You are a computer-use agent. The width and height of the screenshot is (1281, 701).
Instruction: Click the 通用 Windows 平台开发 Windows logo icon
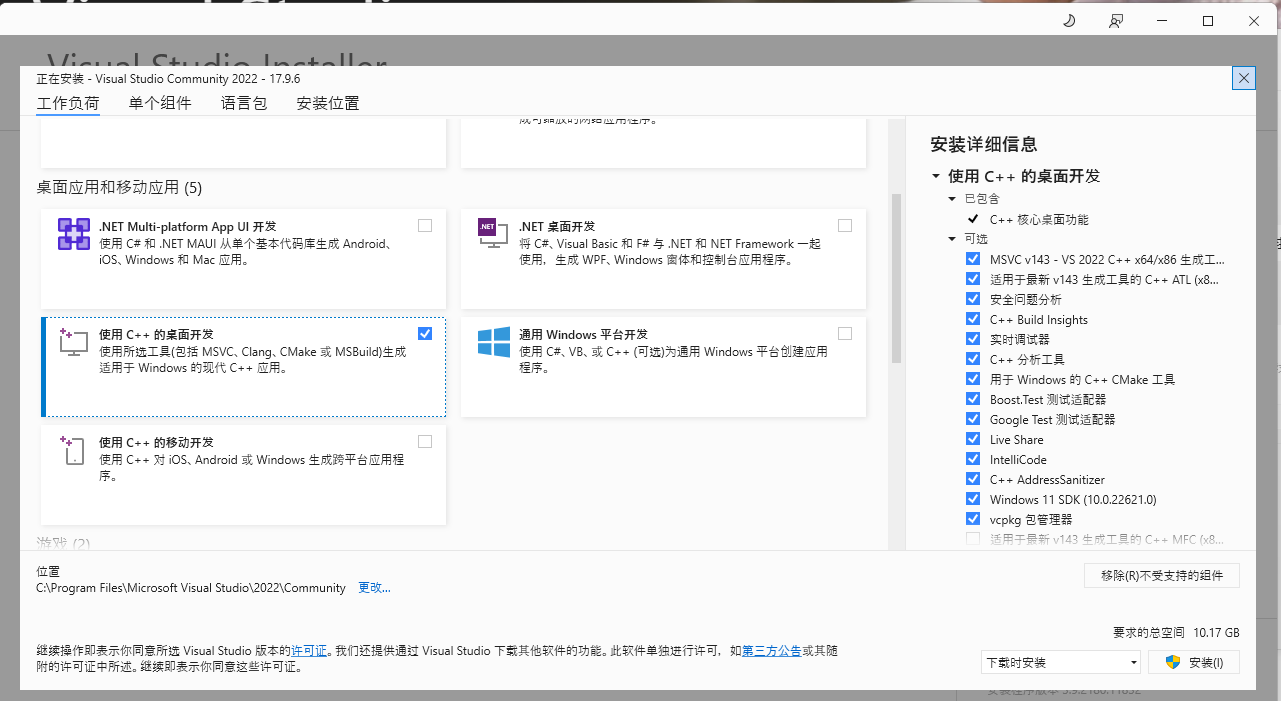(493, 342)
